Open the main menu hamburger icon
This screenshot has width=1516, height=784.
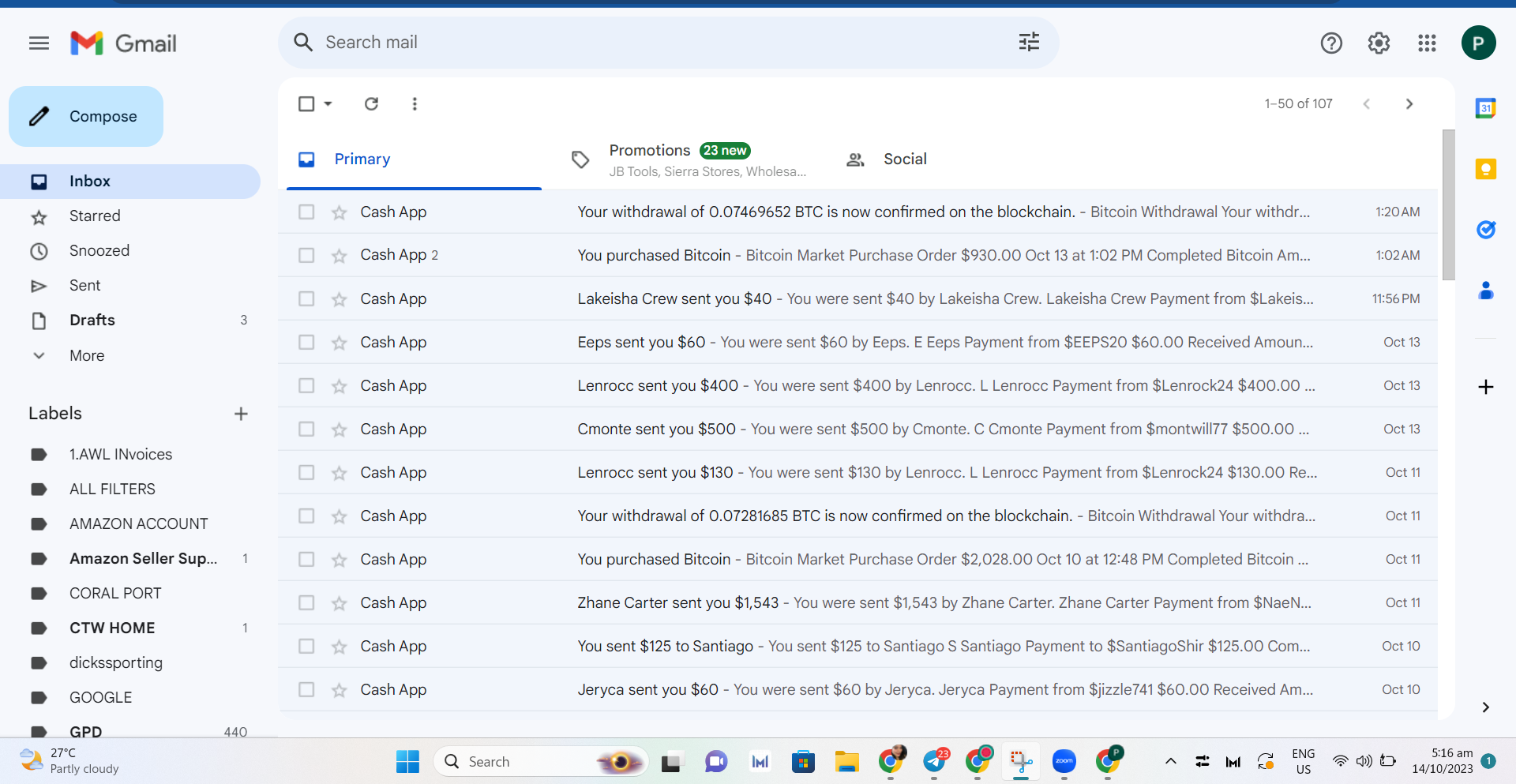(x=39, y=43)
